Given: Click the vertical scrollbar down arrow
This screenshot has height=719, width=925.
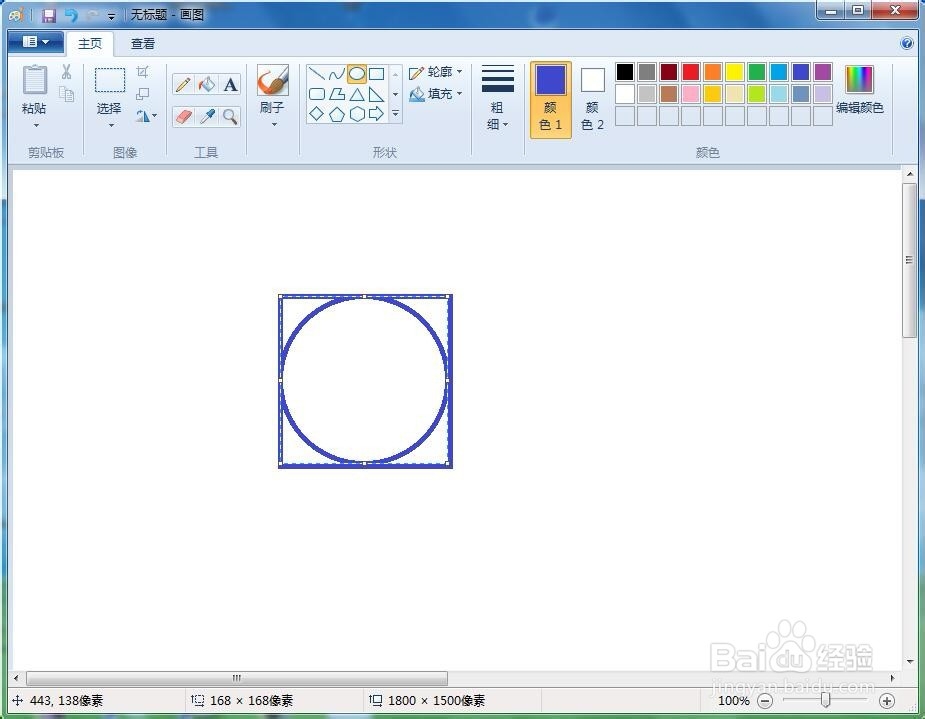Looking at the screenshot, I should point(909,662).
